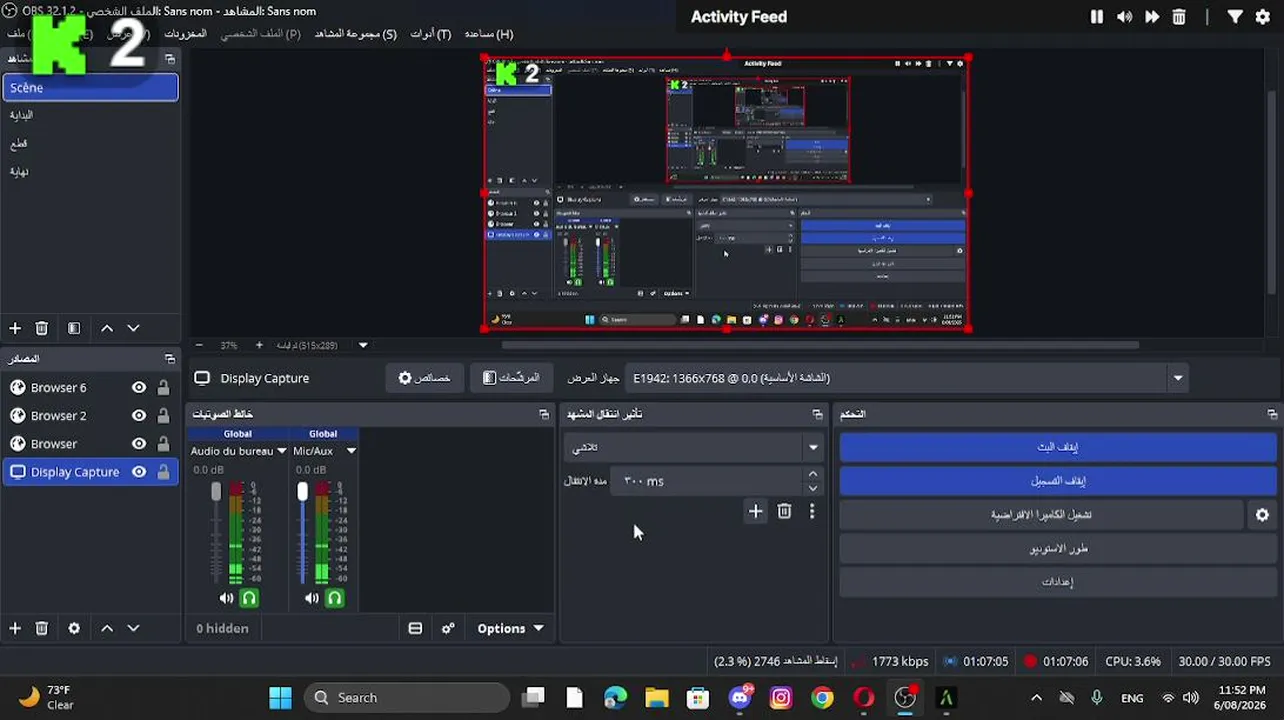Show hidden system tray icons chevron
This screenshot has width=1284, height=720.
click(1036, 698)
